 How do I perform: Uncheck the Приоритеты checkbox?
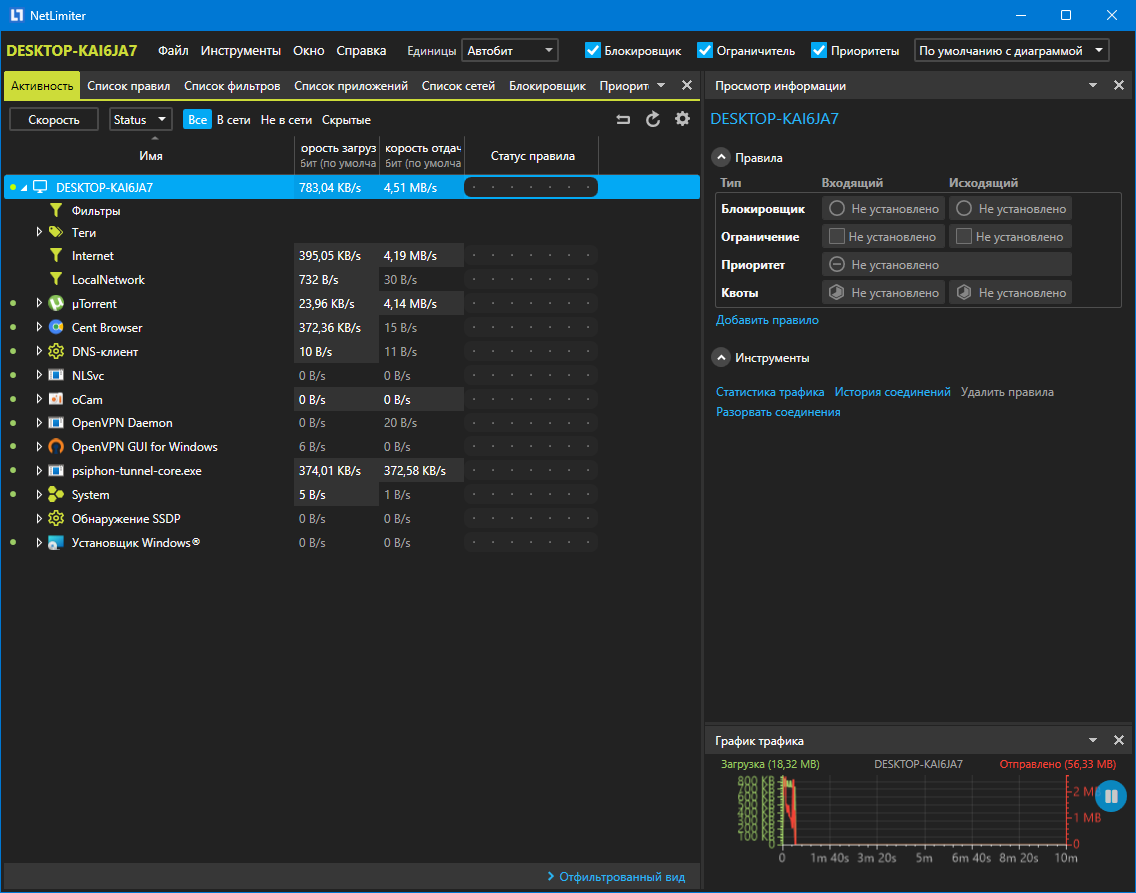[x=819, y=50]
